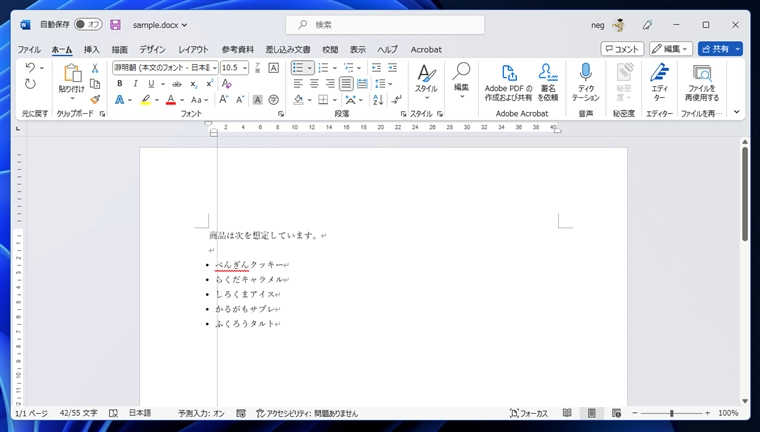Open the font name dropdown
760x432 pixels.
coord(215,68)
